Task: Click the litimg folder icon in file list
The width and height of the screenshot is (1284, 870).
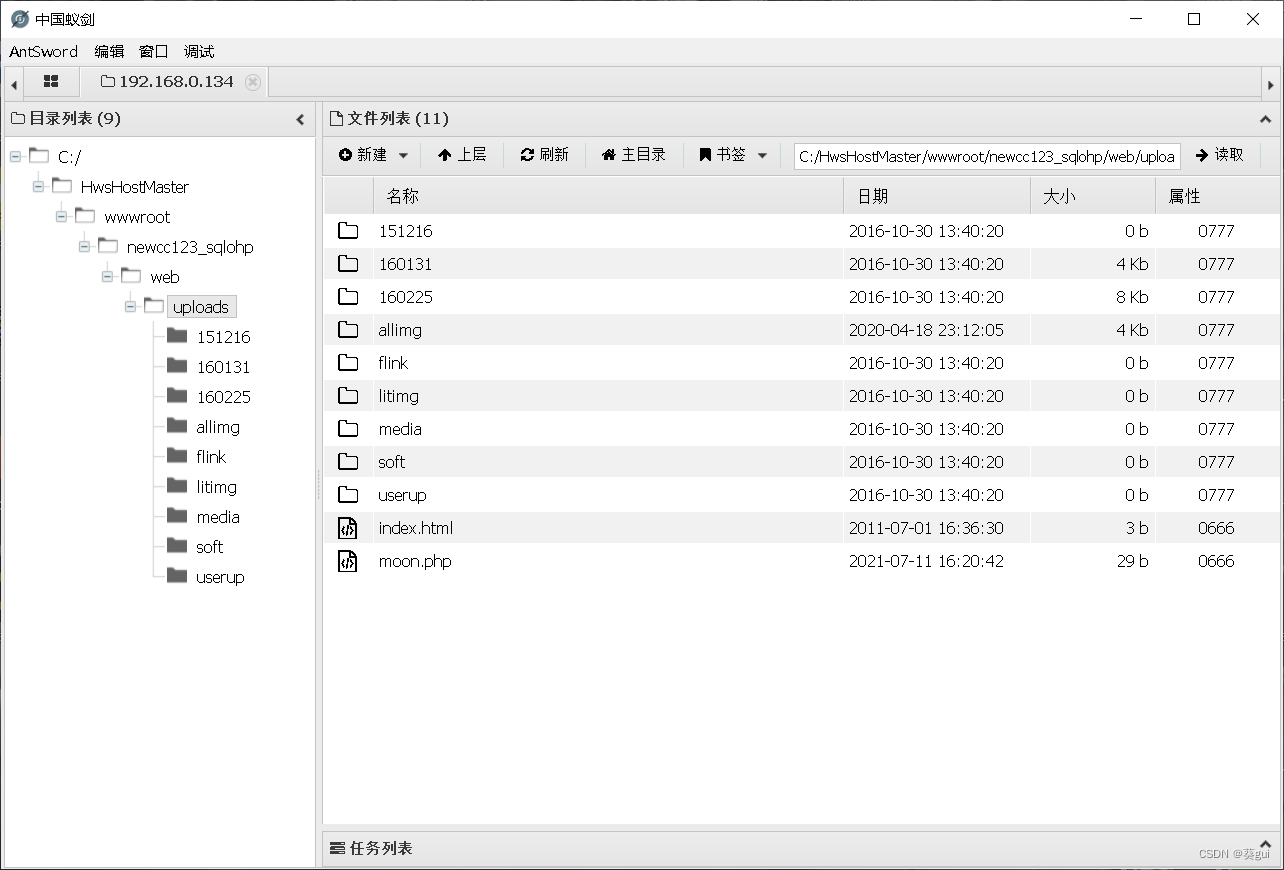Action: click(x=348, y=396)
